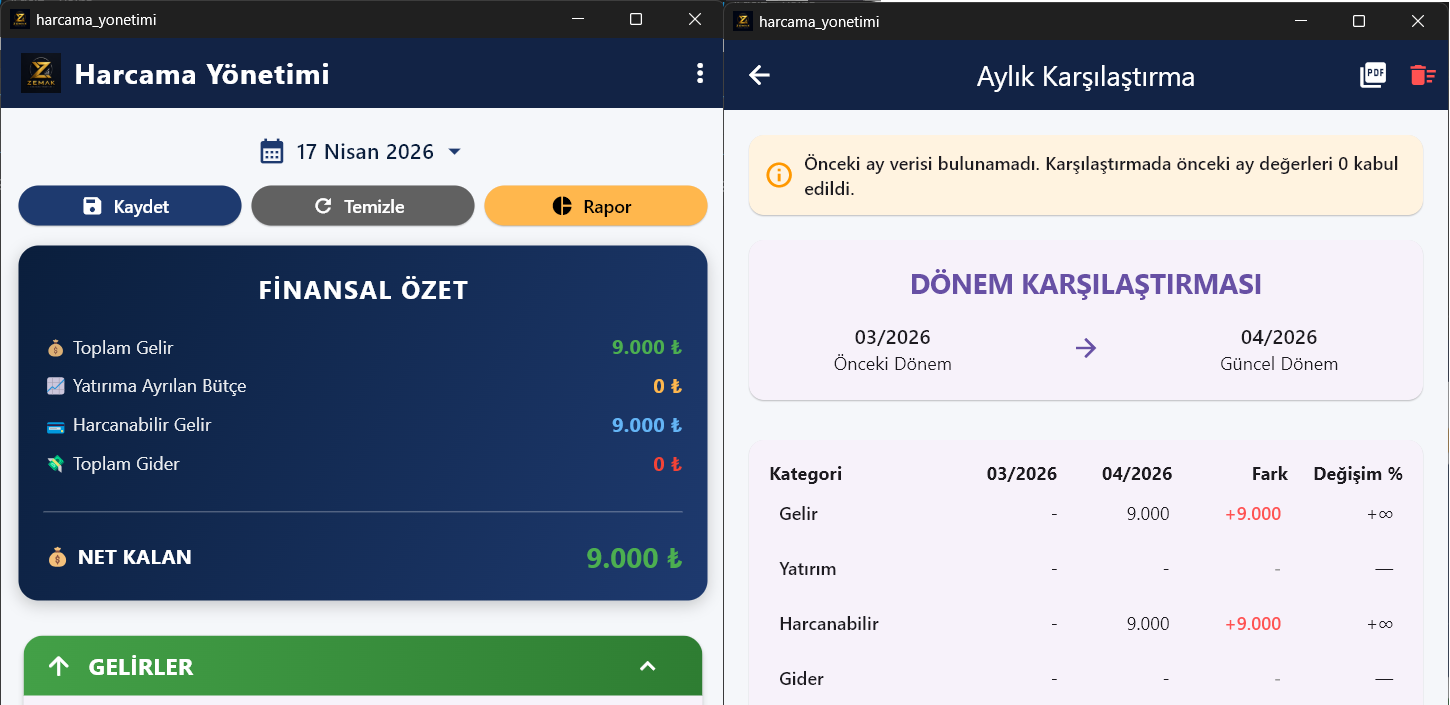
Task: Click the purple arrow between the two periods
Action: 1086,348
